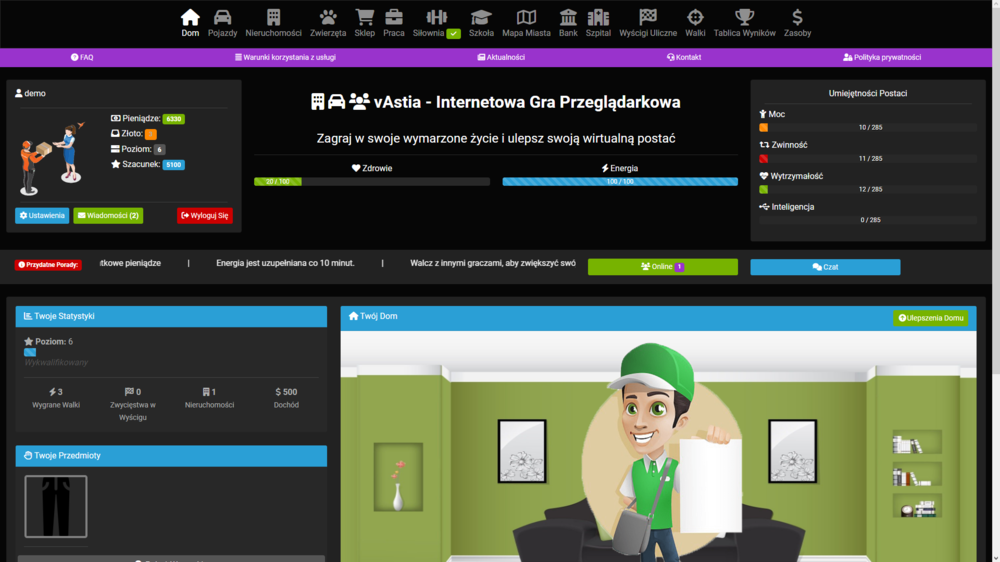Open Mapa Miasta map icon
This screenshot has width=1000, height=562.
click(526, 17)
